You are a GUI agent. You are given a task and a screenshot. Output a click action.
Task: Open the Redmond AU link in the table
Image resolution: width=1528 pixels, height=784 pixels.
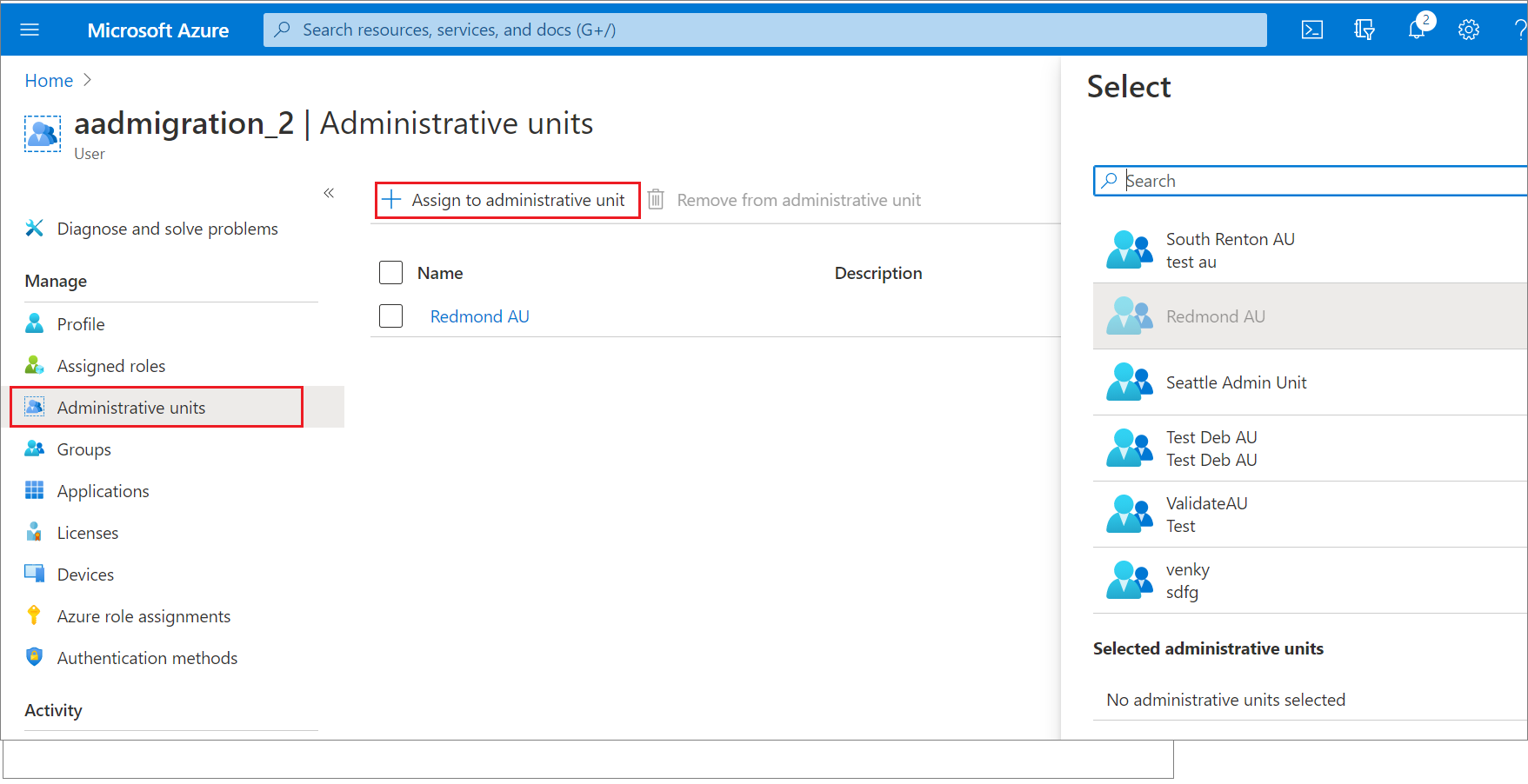(x=480, y=316)
